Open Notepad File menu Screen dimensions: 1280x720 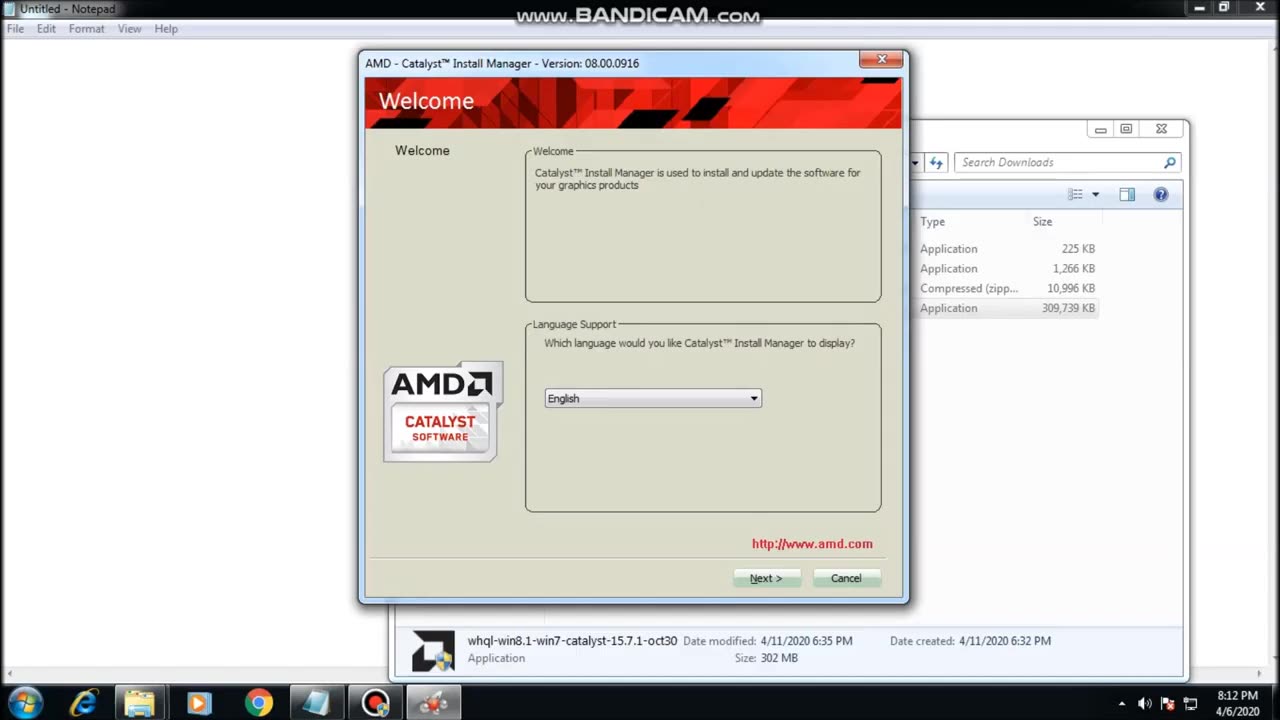tap(16, 29)
